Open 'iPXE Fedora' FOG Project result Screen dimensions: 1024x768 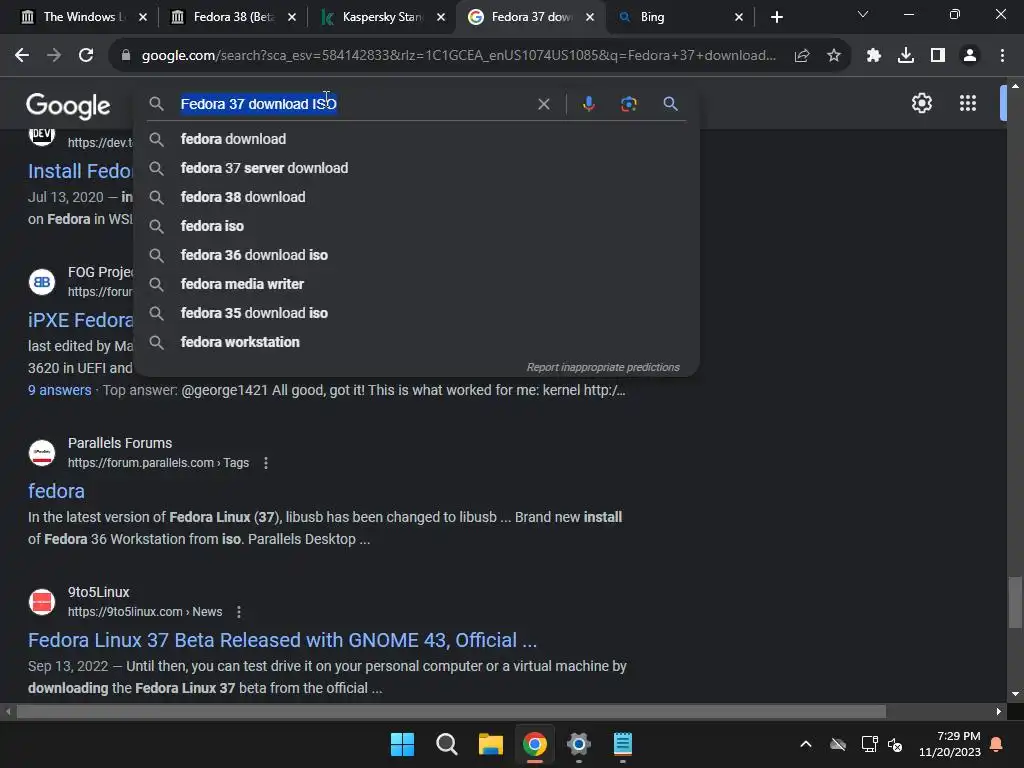coord(80,320)
